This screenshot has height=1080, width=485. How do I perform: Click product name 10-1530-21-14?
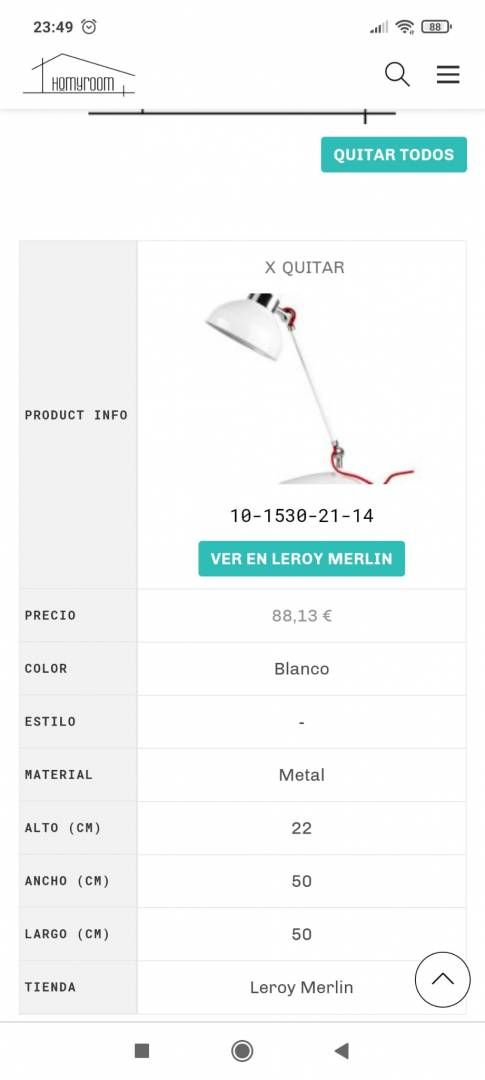pos(302,516)
